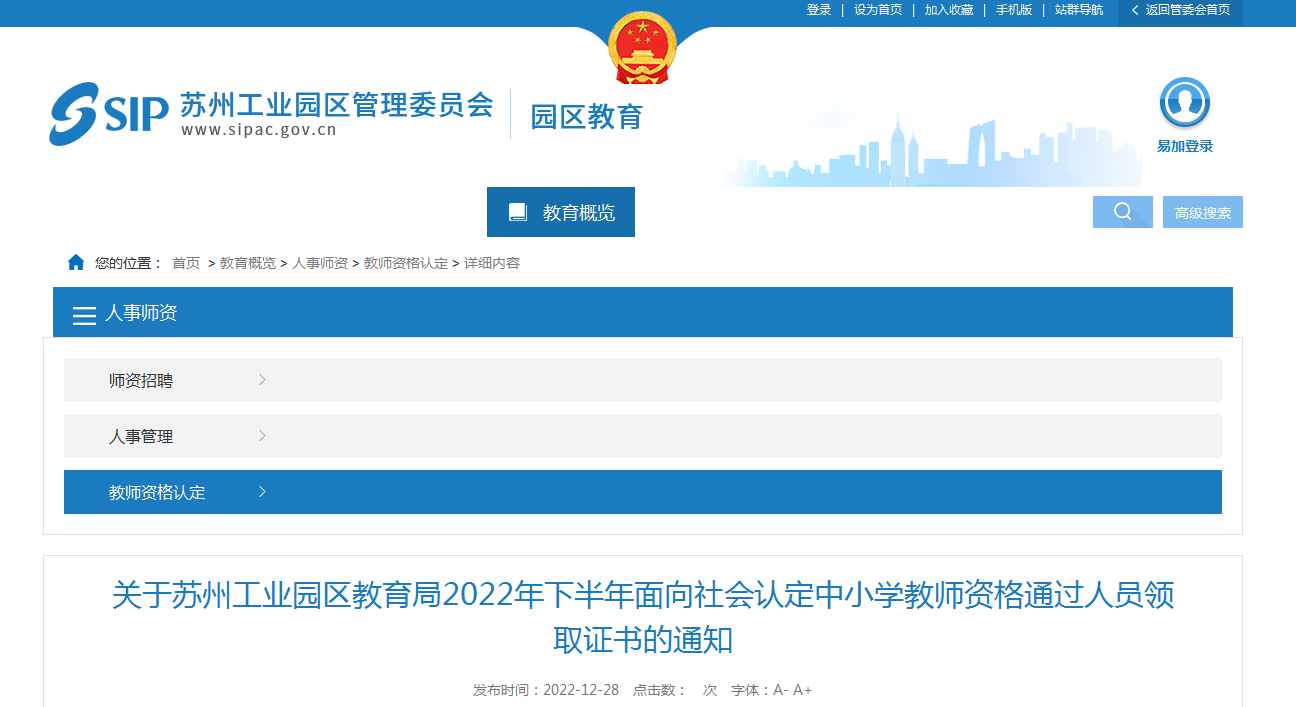Go to 教师资格认定 in the breadcrumb
Viewport: 1296px width, 707px height.
pos(406,263)
